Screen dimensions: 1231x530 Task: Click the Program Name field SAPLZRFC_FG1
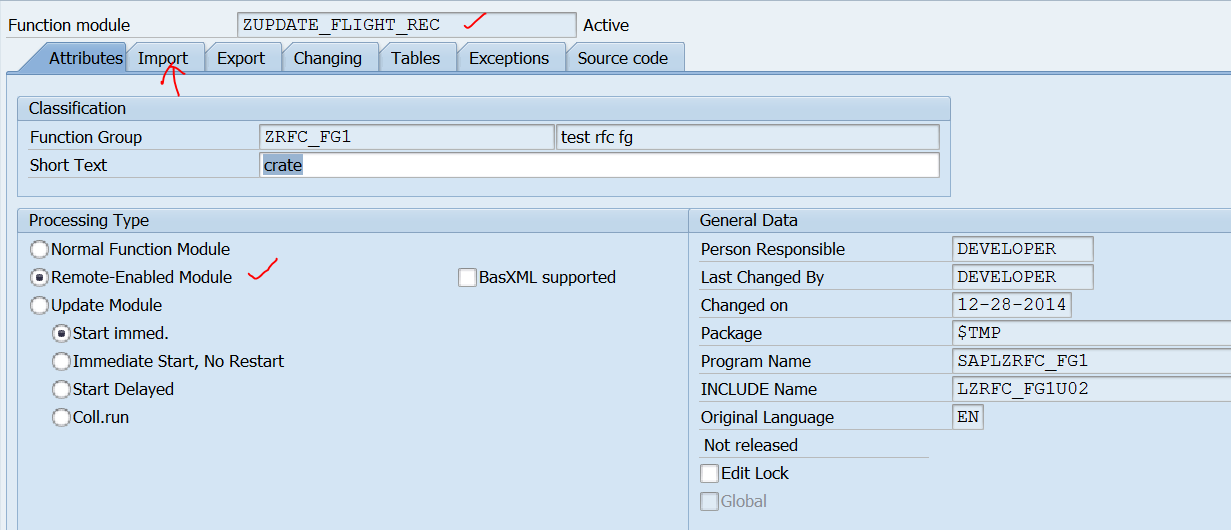[x=1092, y=361]
